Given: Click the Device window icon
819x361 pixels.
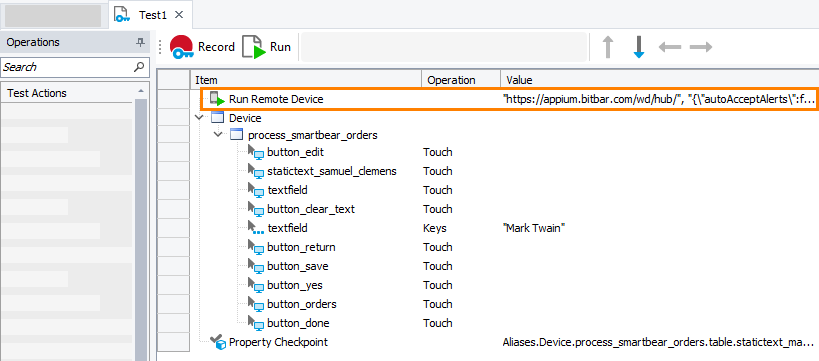Looking at the screenshot, I should 217,118.
